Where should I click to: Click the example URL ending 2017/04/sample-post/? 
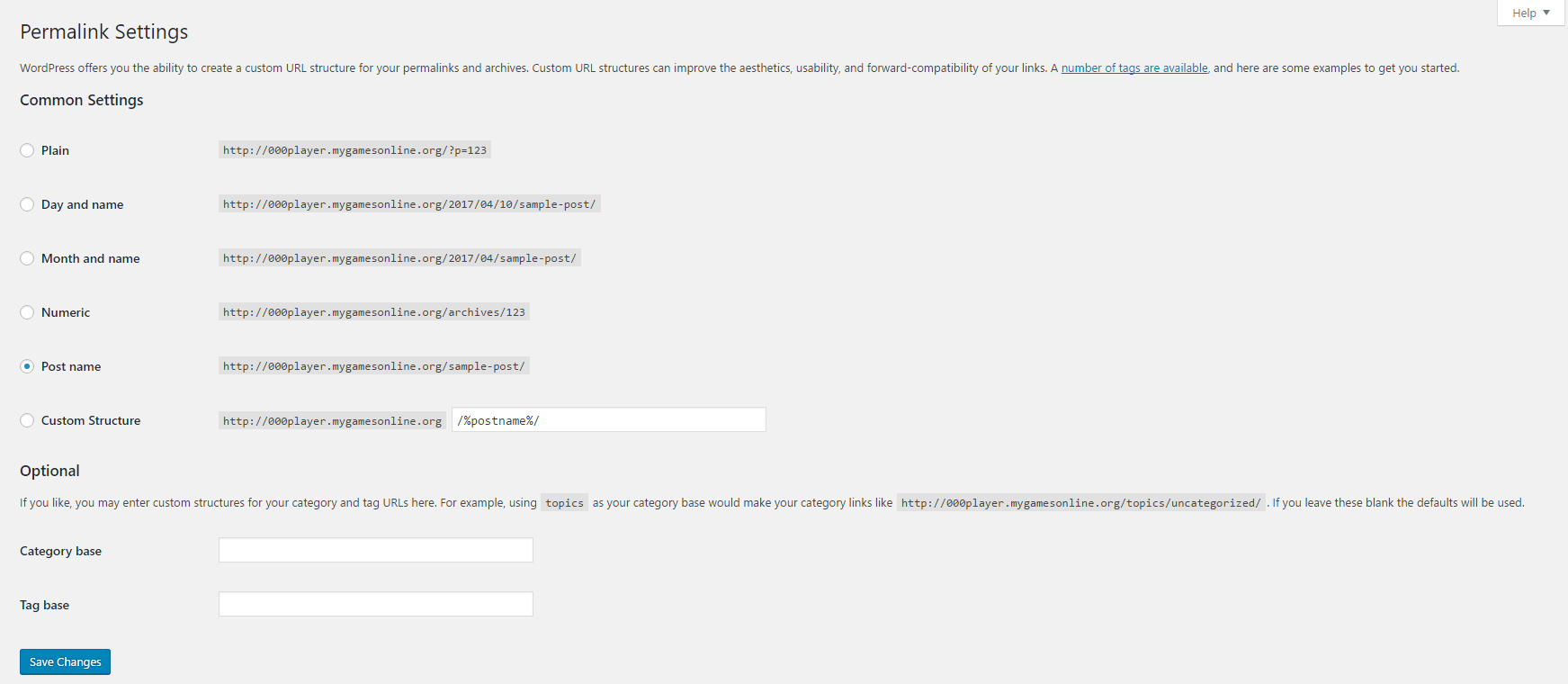(399, 258)
